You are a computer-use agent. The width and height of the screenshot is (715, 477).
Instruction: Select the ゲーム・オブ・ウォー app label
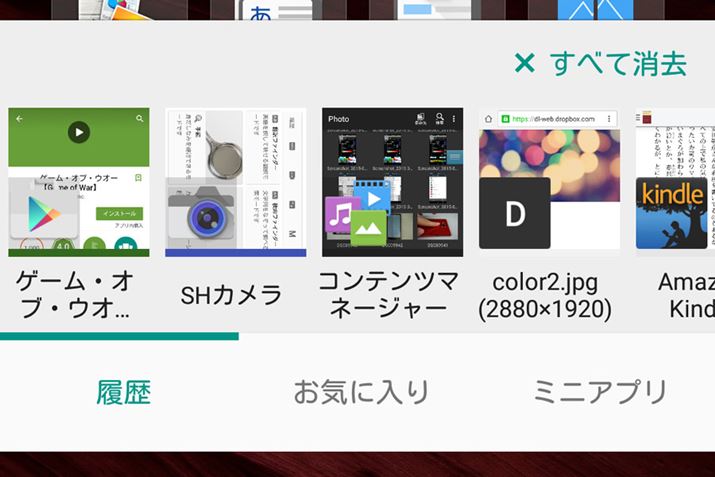click(78, 294)
